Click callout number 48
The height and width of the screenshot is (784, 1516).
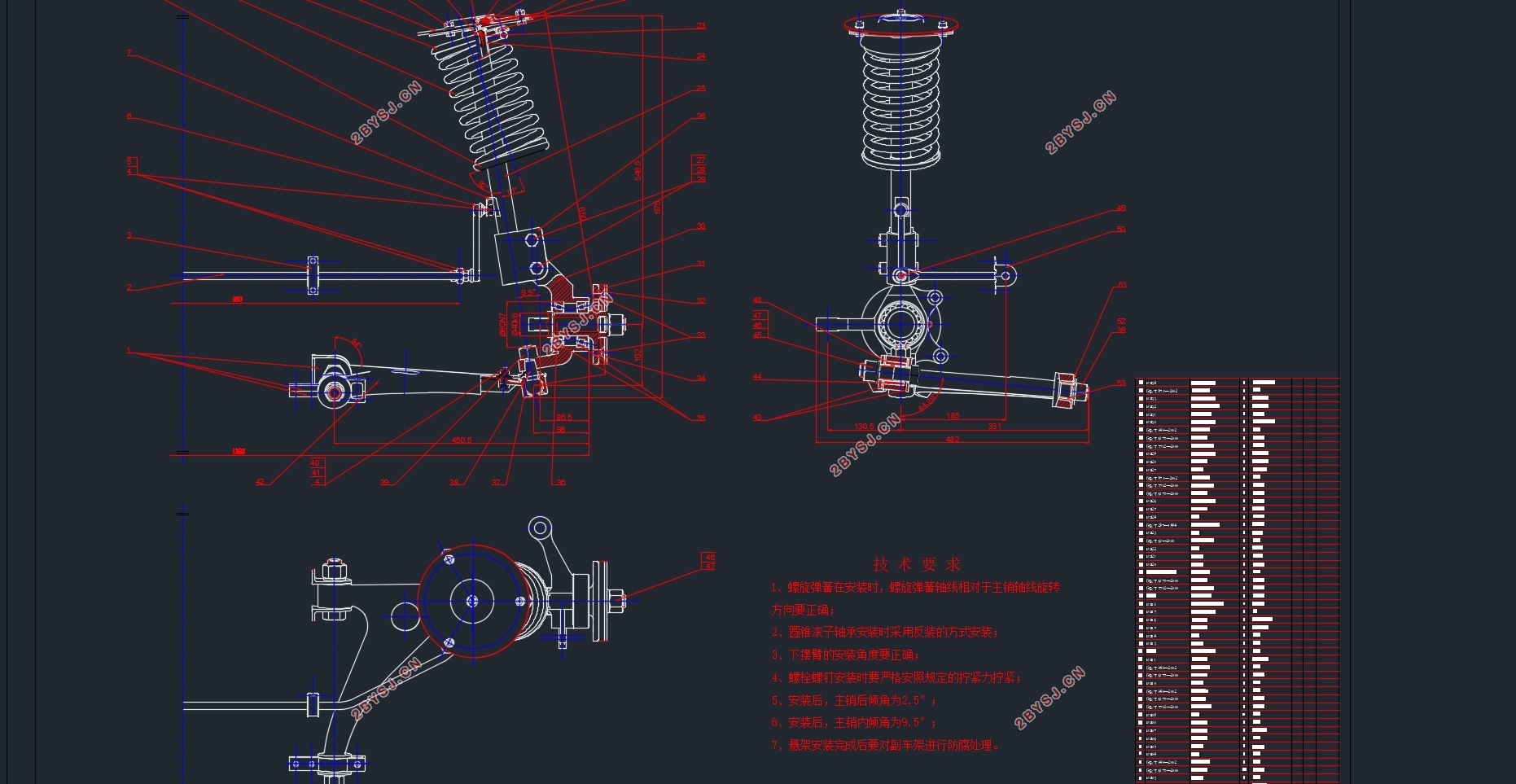(757, 300)
